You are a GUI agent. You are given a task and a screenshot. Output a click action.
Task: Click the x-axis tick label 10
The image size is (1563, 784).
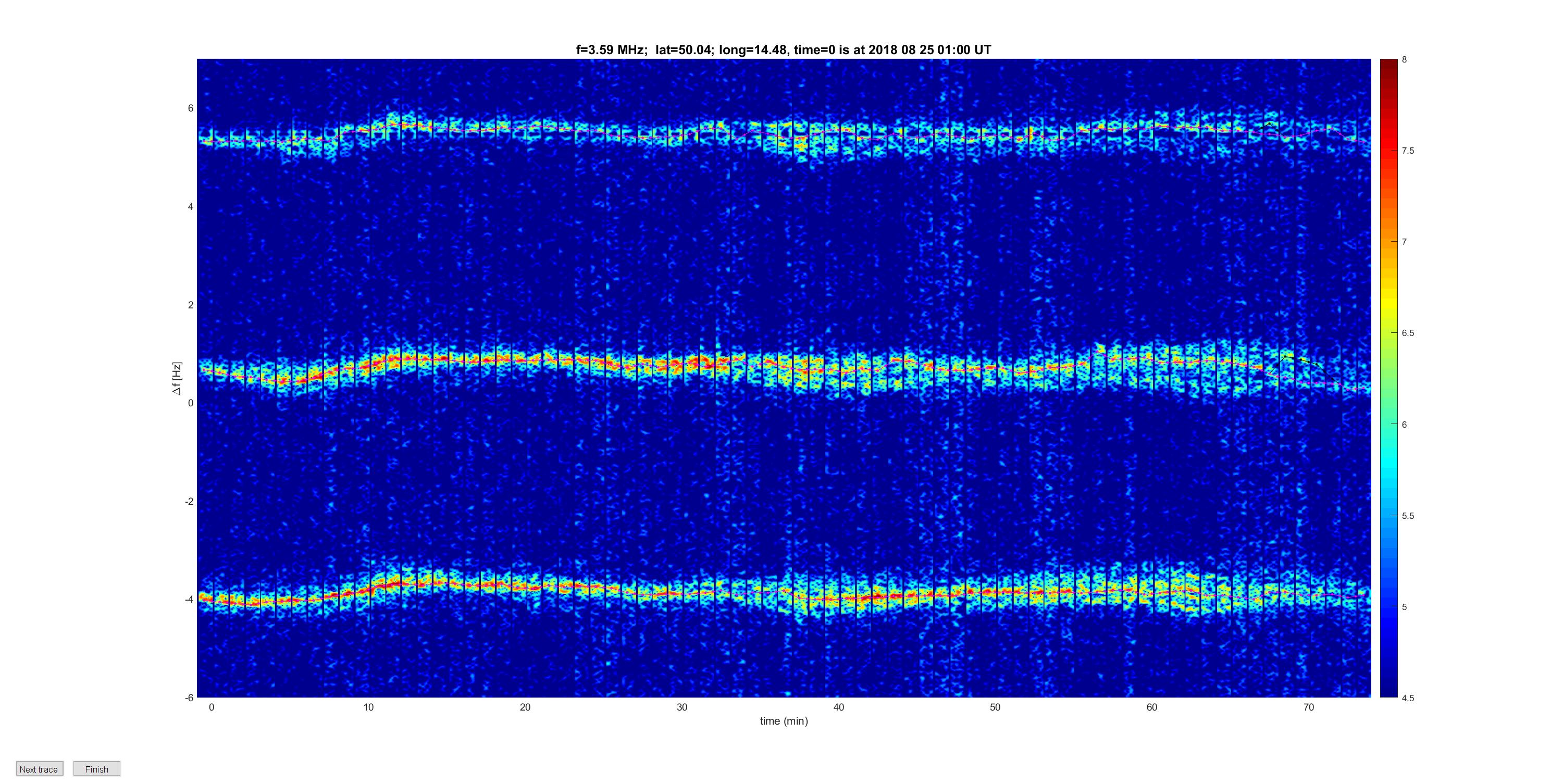click(368, 707)
